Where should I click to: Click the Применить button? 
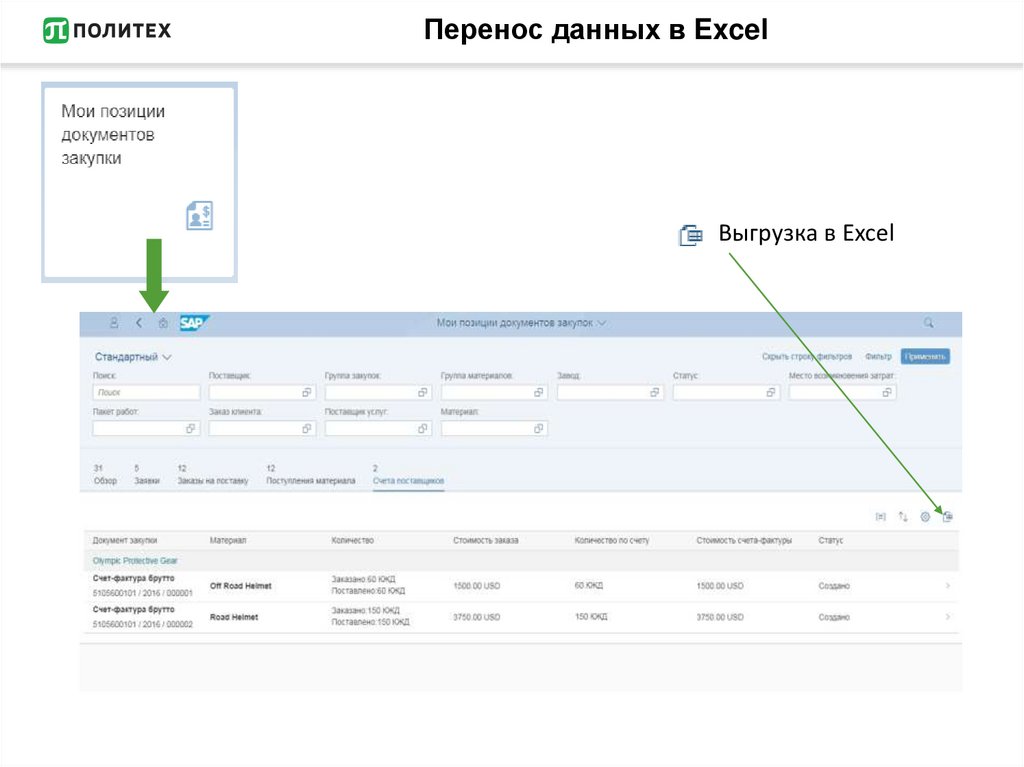click(x=925, y=357)
